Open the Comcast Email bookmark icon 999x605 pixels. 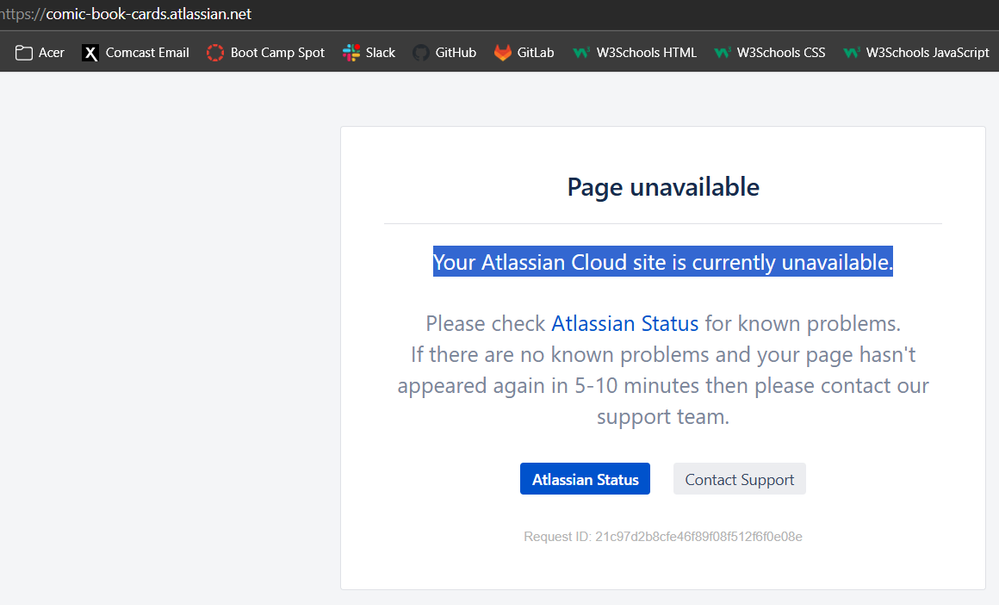point(90,52)
